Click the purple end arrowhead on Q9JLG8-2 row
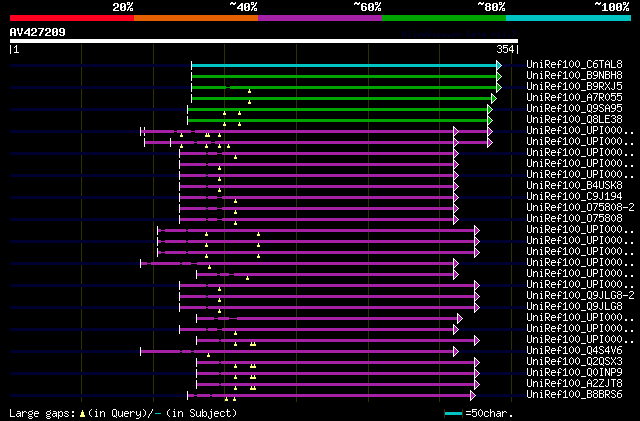Image resolution: width=640 pixels, height=421 pixels. [477, 296]
